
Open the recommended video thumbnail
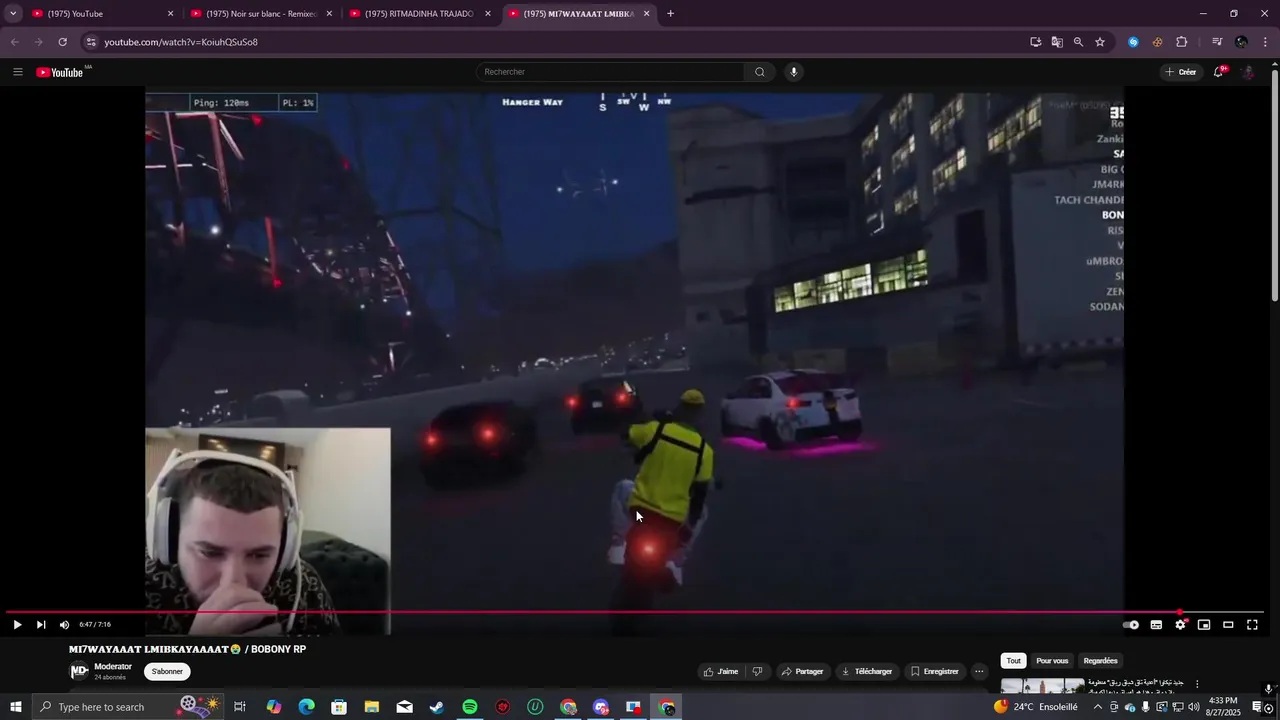pyautogui.click(x=1042, y=685)
